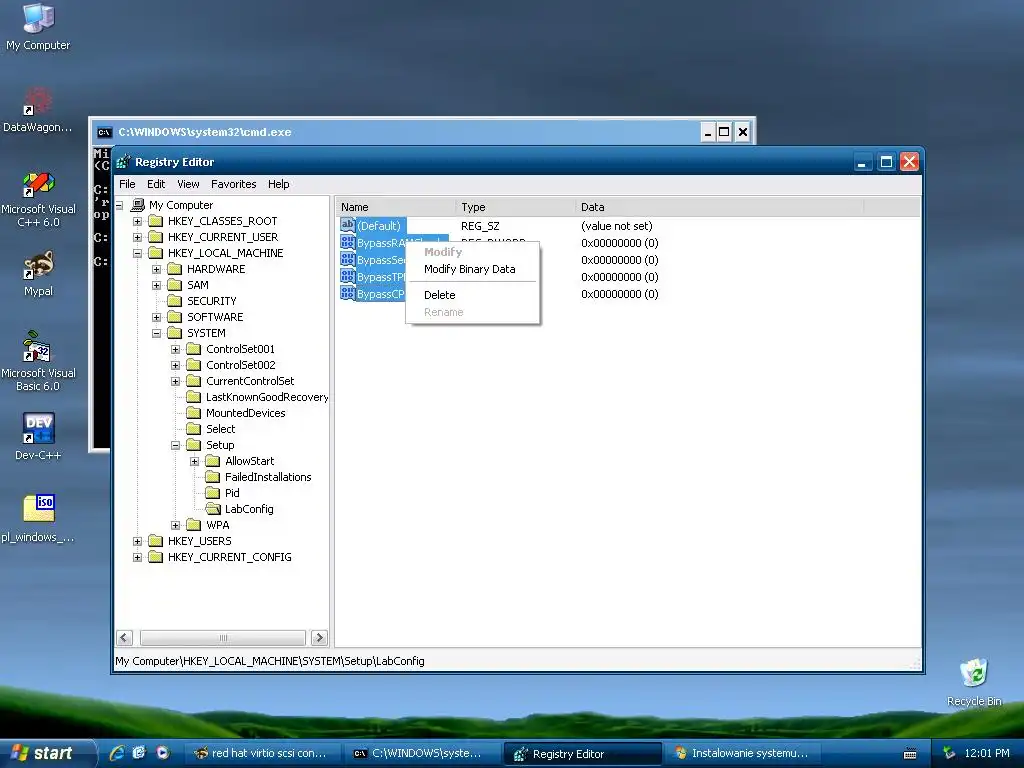
Task: Expand HKEY_CURRENT_USER tree node
Action: tap(137, 237)
